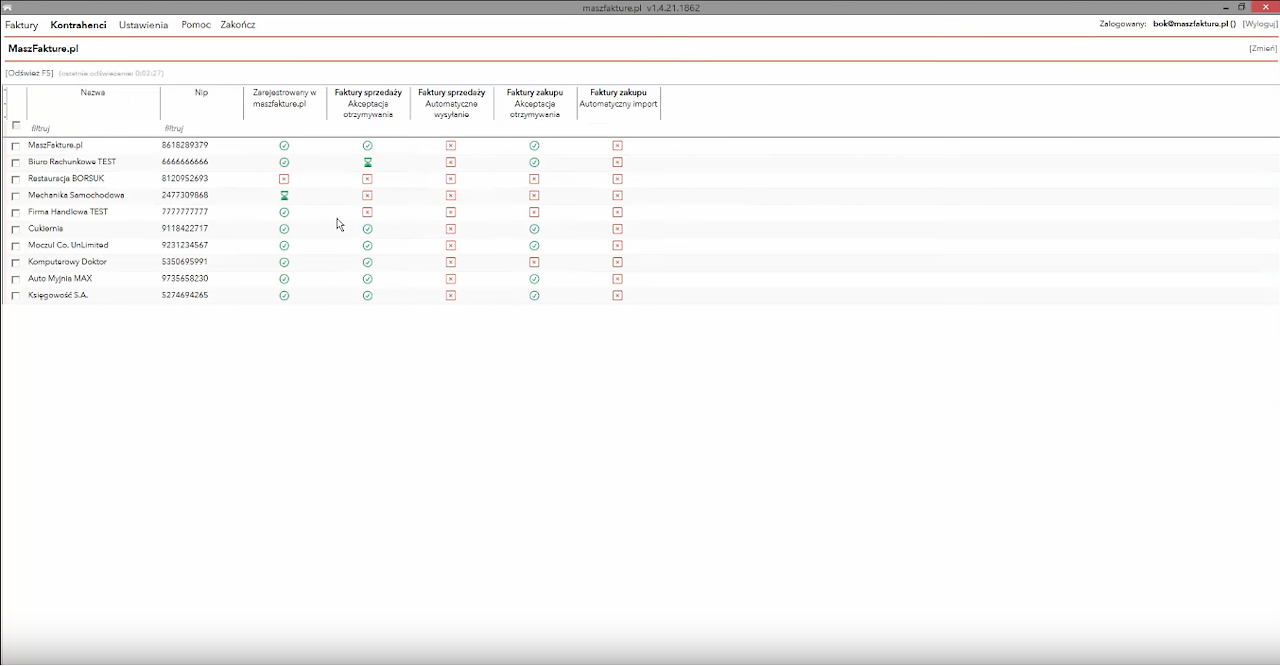Open the Ustawienia menu

(x=143, y=25)
